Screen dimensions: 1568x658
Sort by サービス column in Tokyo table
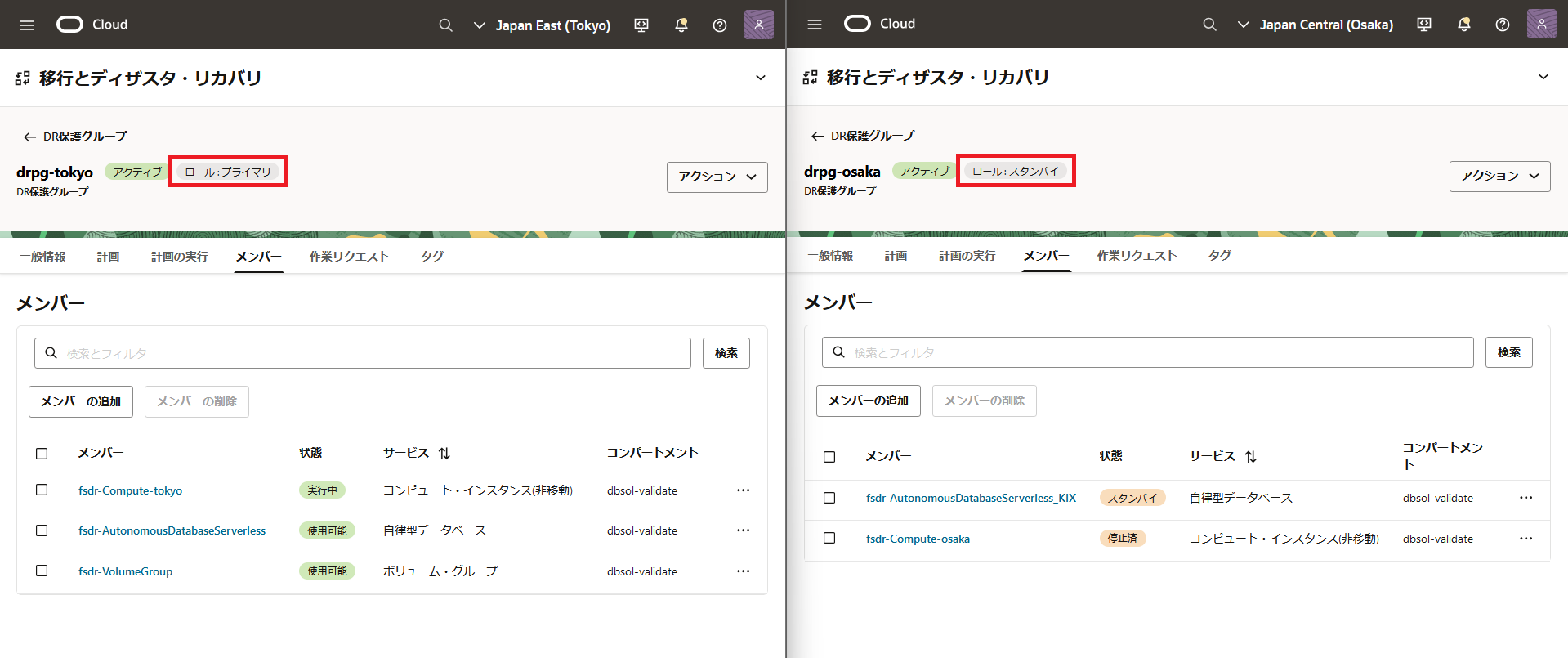coord(444,453)
